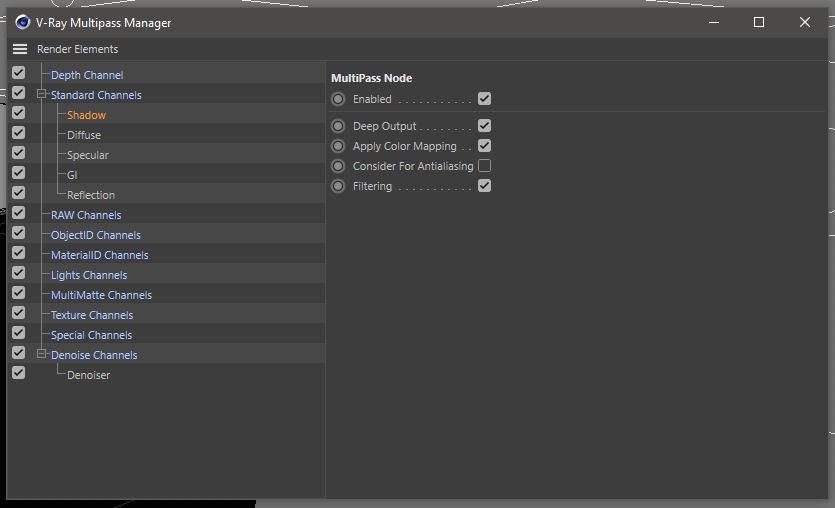This screenshot has height=508, width=835.
Task: Collapse the Standard Channels tree node
Action: 41,94
